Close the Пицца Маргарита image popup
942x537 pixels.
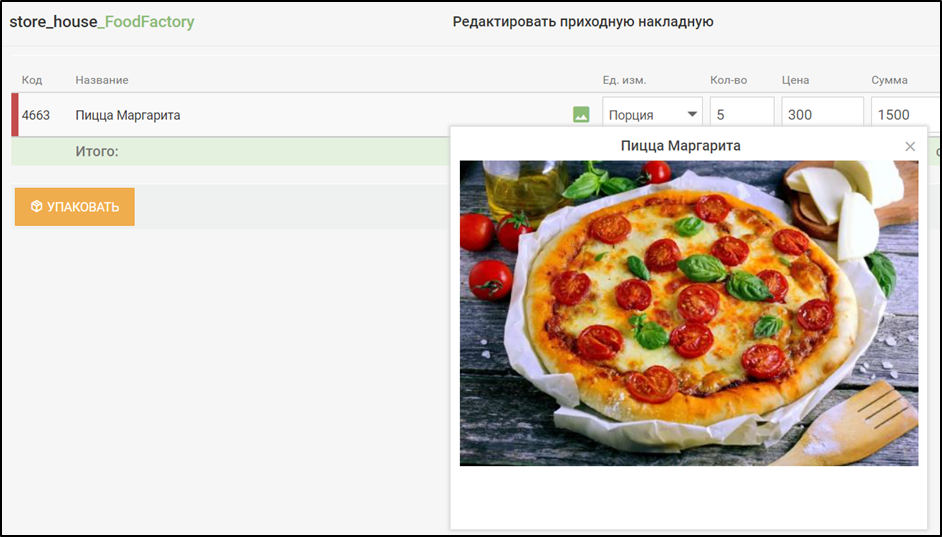tap(910, 147)
